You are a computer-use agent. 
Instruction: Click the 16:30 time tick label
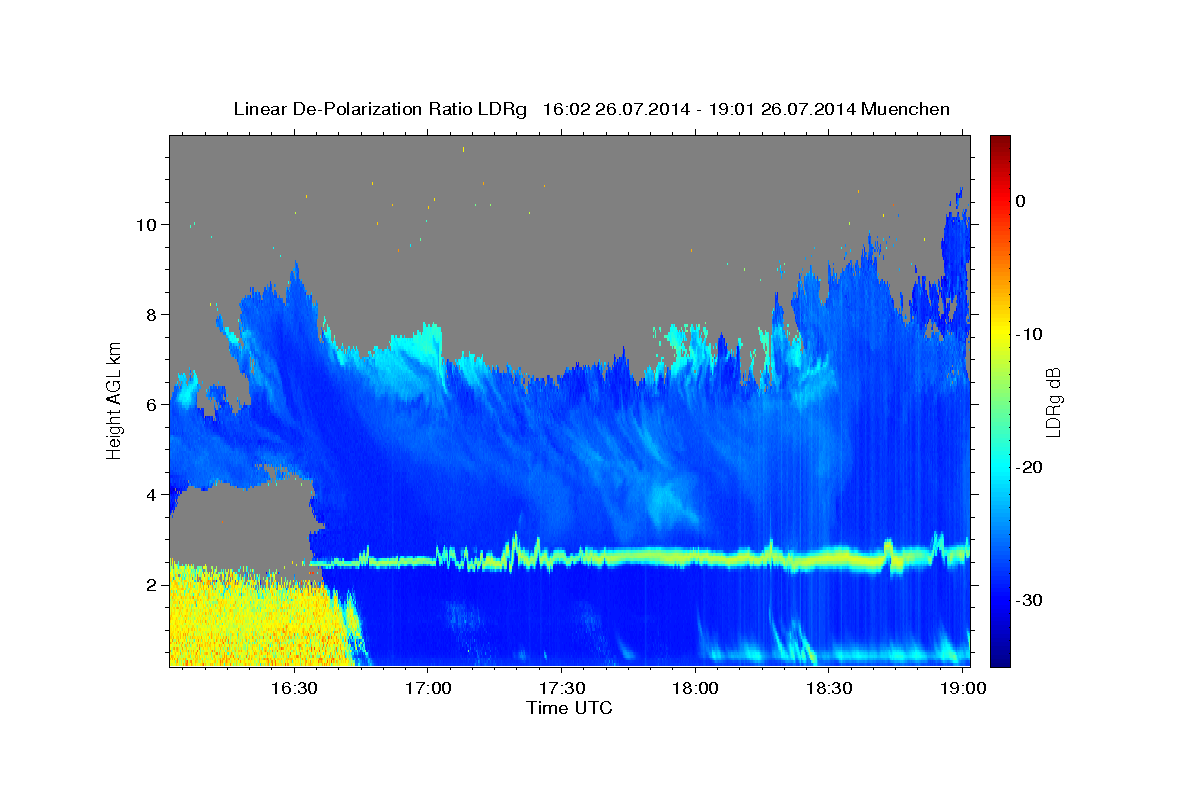(x=294, y=689)
